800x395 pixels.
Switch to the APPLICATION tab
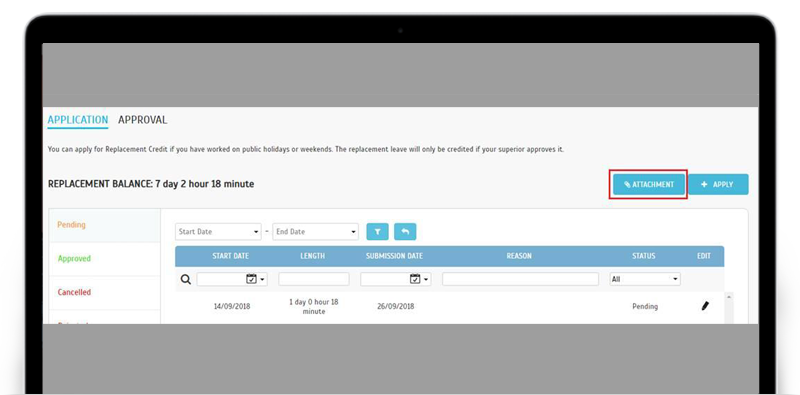tap(78, 120)
